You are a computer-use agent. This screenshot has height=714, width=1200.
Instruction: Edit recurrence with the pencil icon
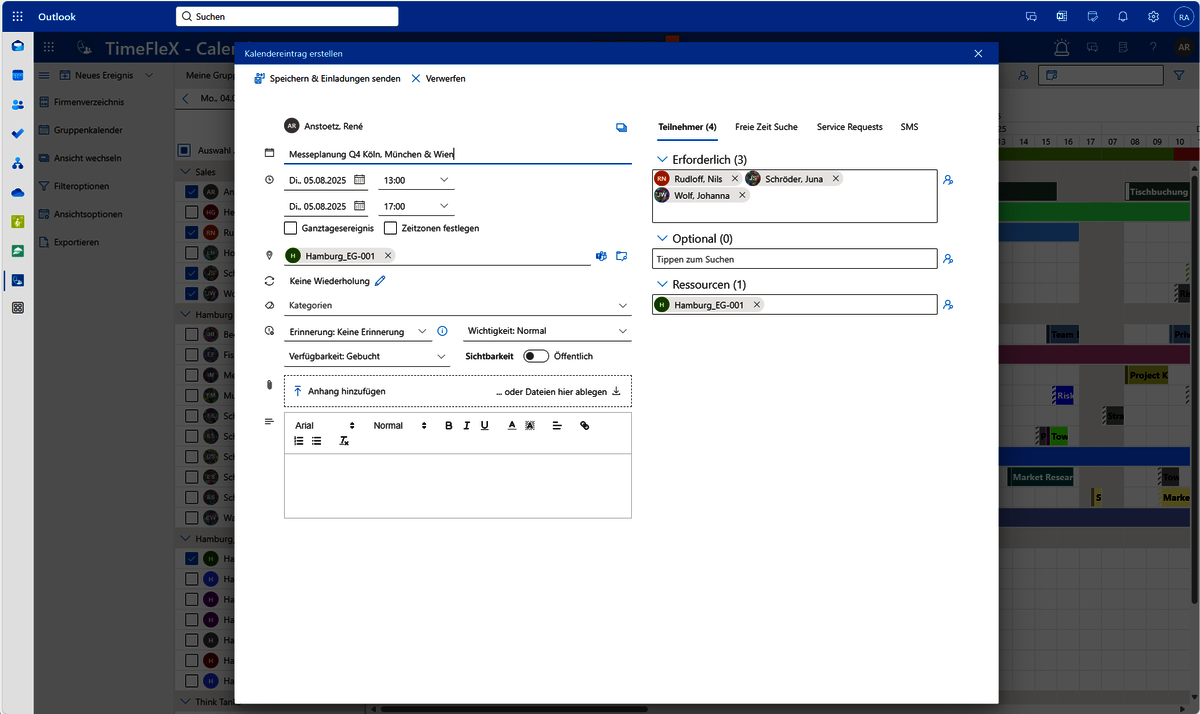[x=380, y=281]
